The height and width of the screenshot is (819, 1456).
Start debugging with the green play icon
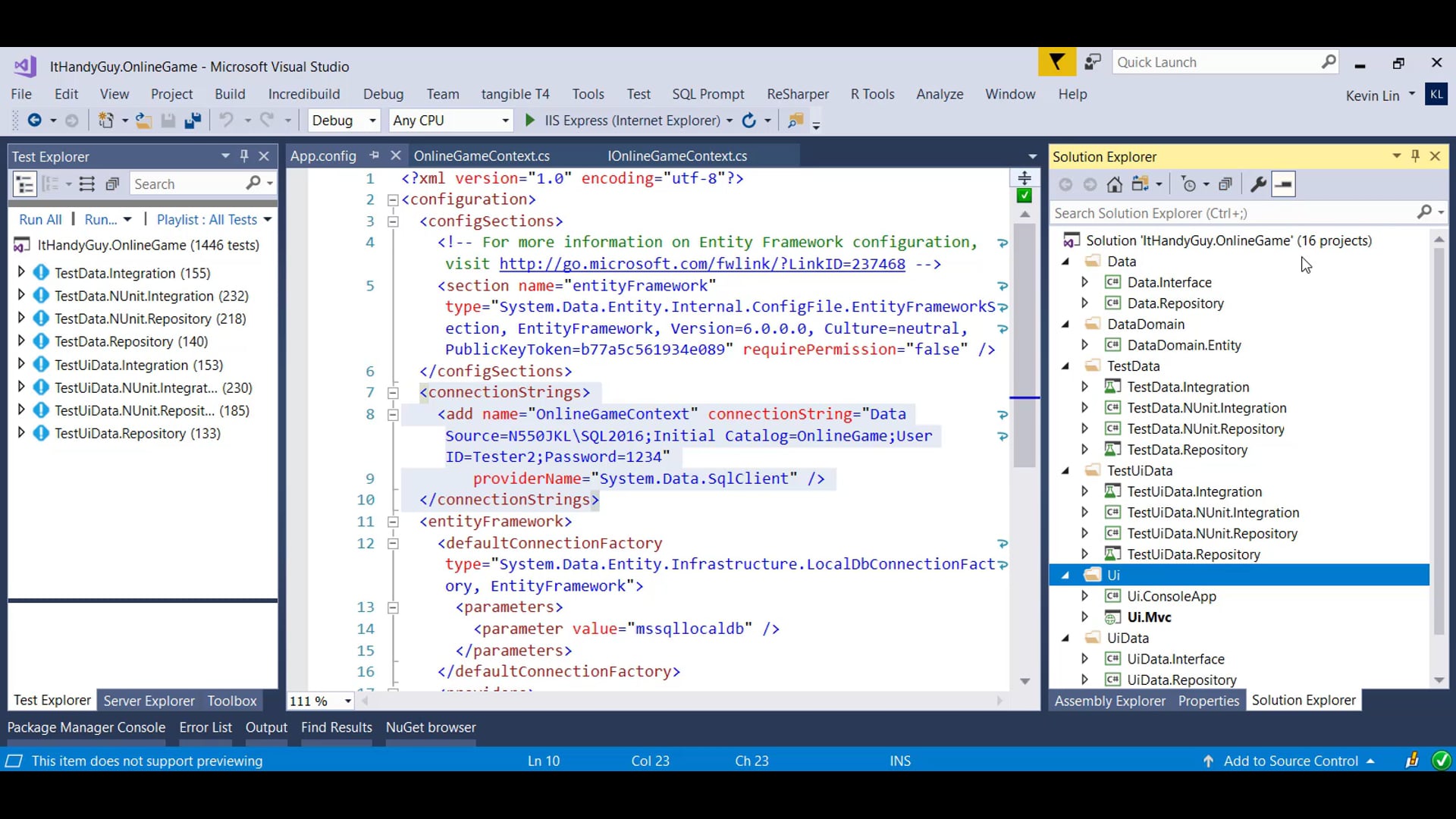529,121
